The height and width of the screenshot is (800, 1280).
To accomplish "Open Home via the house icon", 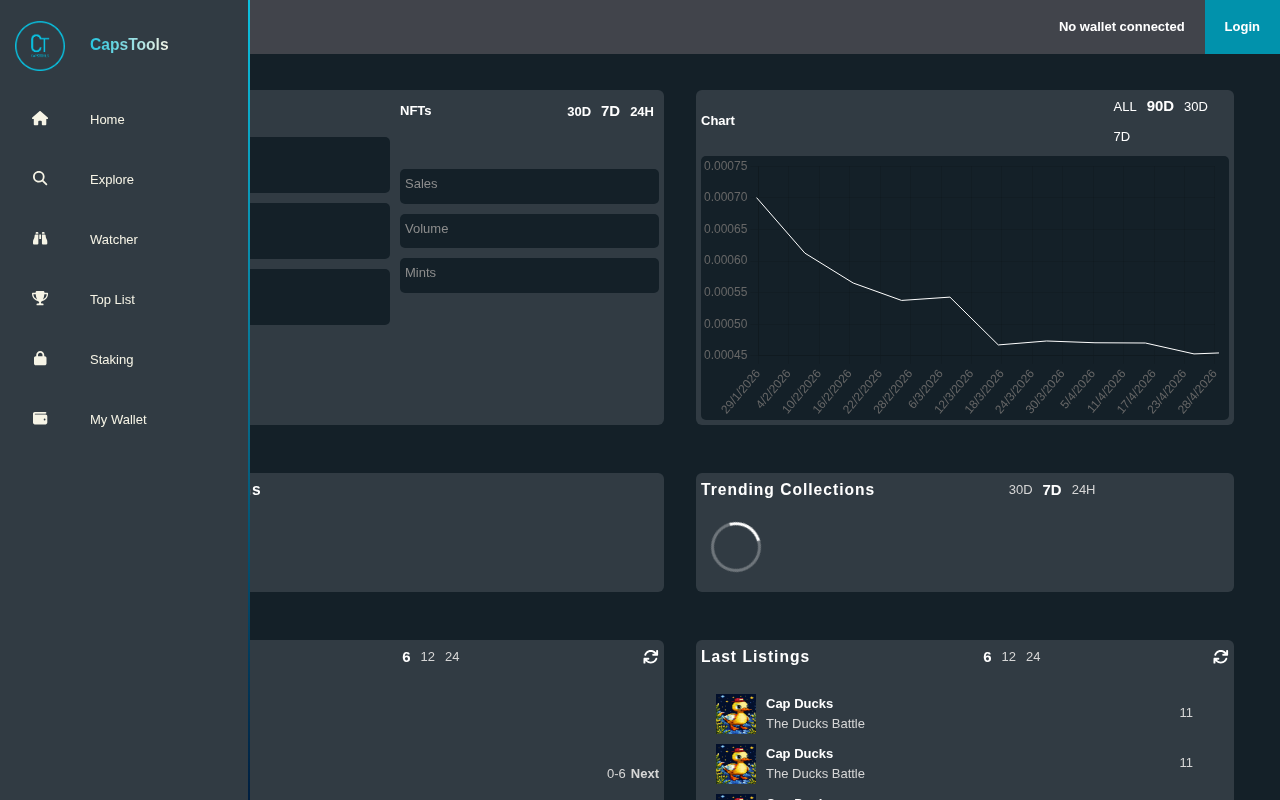I will click(x=40, y=119).
